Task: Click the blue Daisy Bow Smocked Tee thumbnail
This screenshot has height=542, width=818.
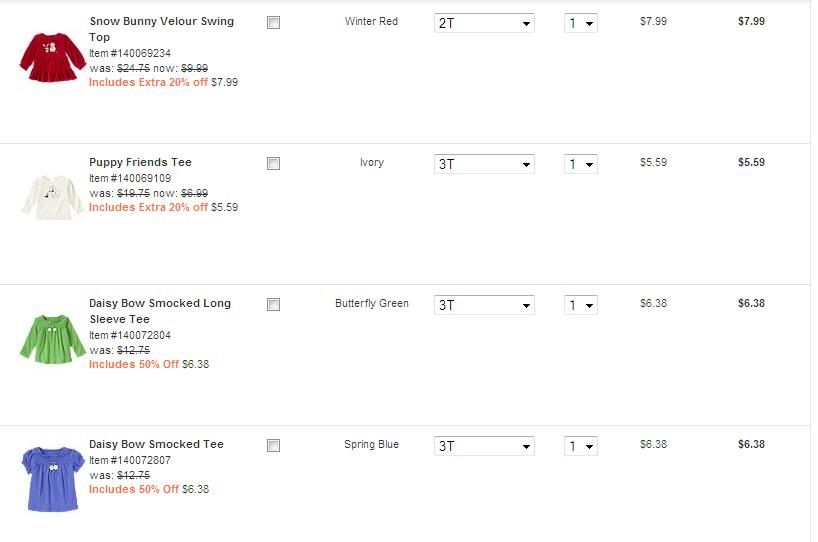Action: [52, 479]
